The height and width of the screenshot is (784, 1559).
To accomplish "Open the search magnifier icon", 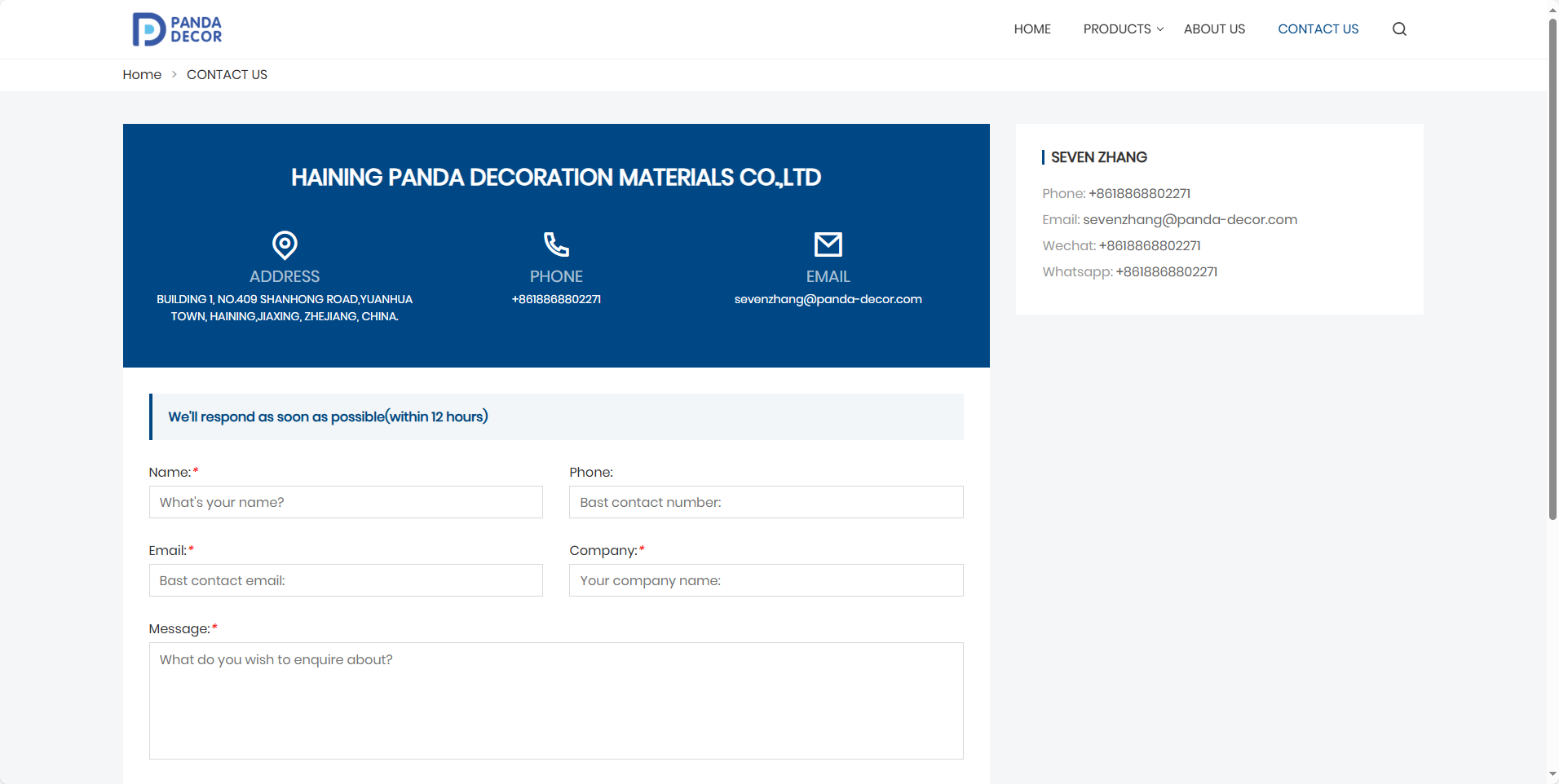I will (x=1399, y=29).
